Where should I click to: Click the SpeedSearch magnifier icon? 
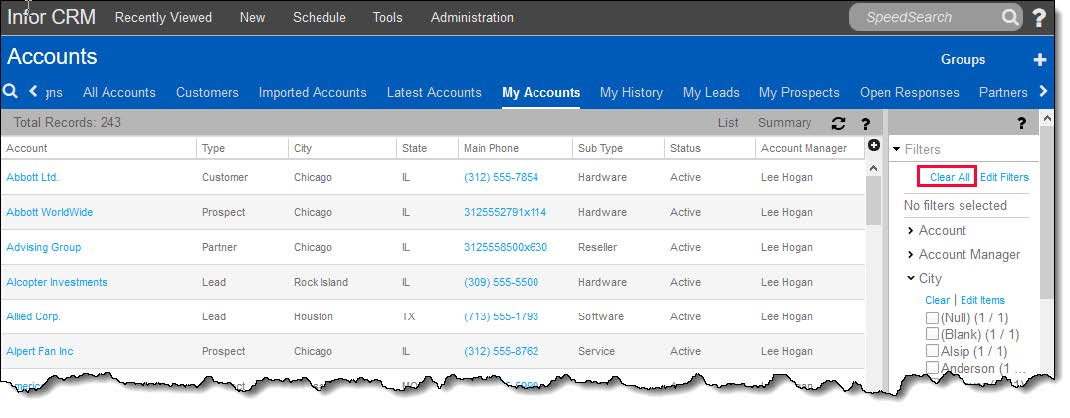tap(1010, 17)
